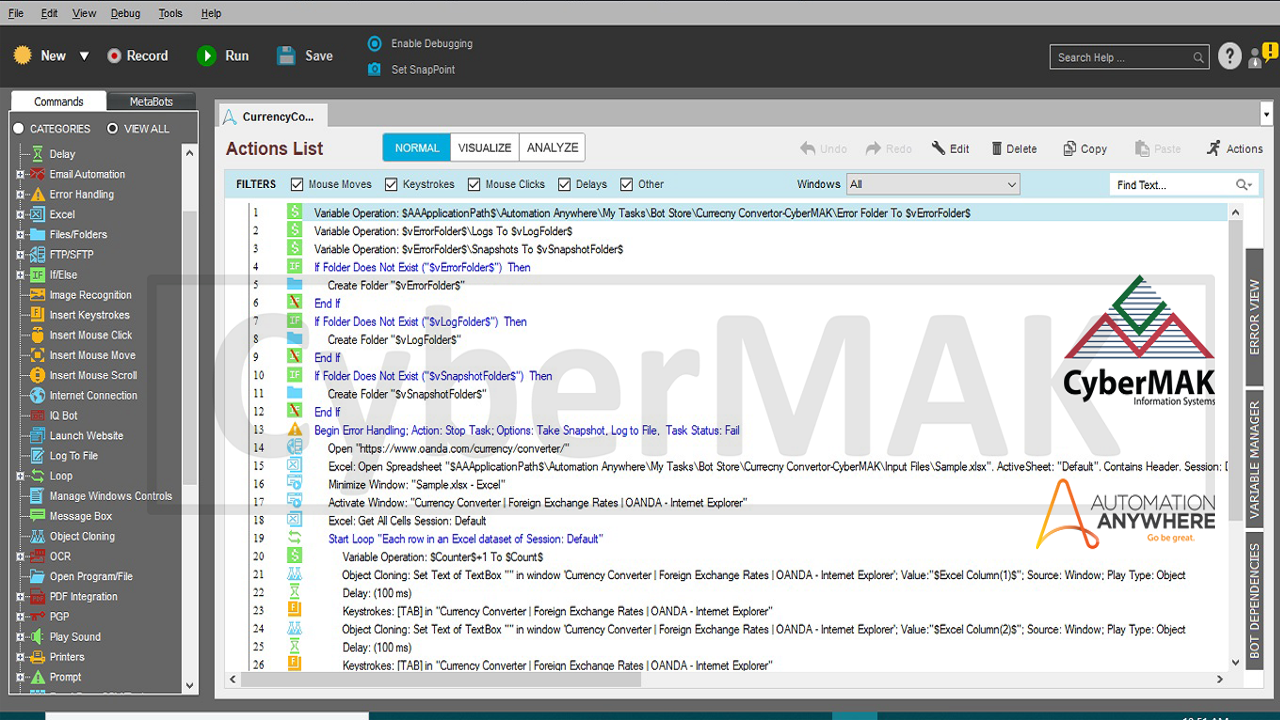Click the Delete trash icon
This screenshot has height=720, width=1280.
[997, 149]
